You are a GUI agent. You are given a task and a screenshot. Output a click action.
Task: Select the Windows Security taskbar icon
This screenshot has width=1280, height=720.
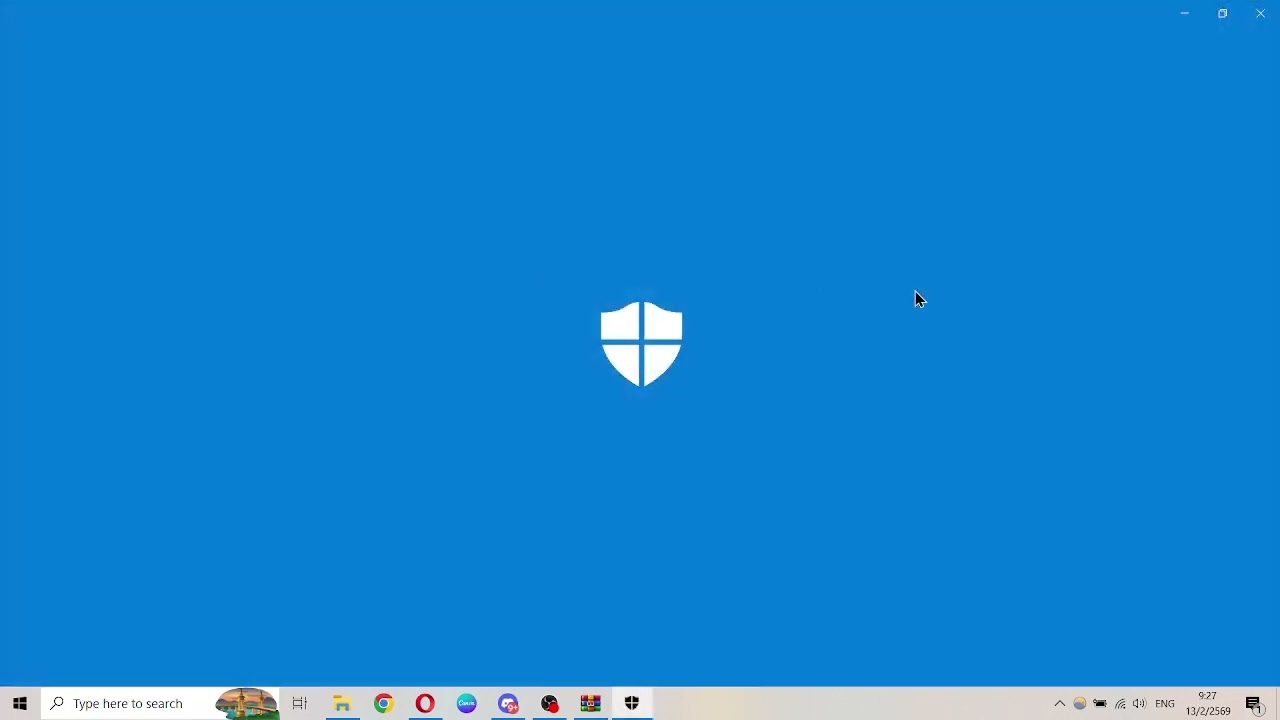coord(631,703)
